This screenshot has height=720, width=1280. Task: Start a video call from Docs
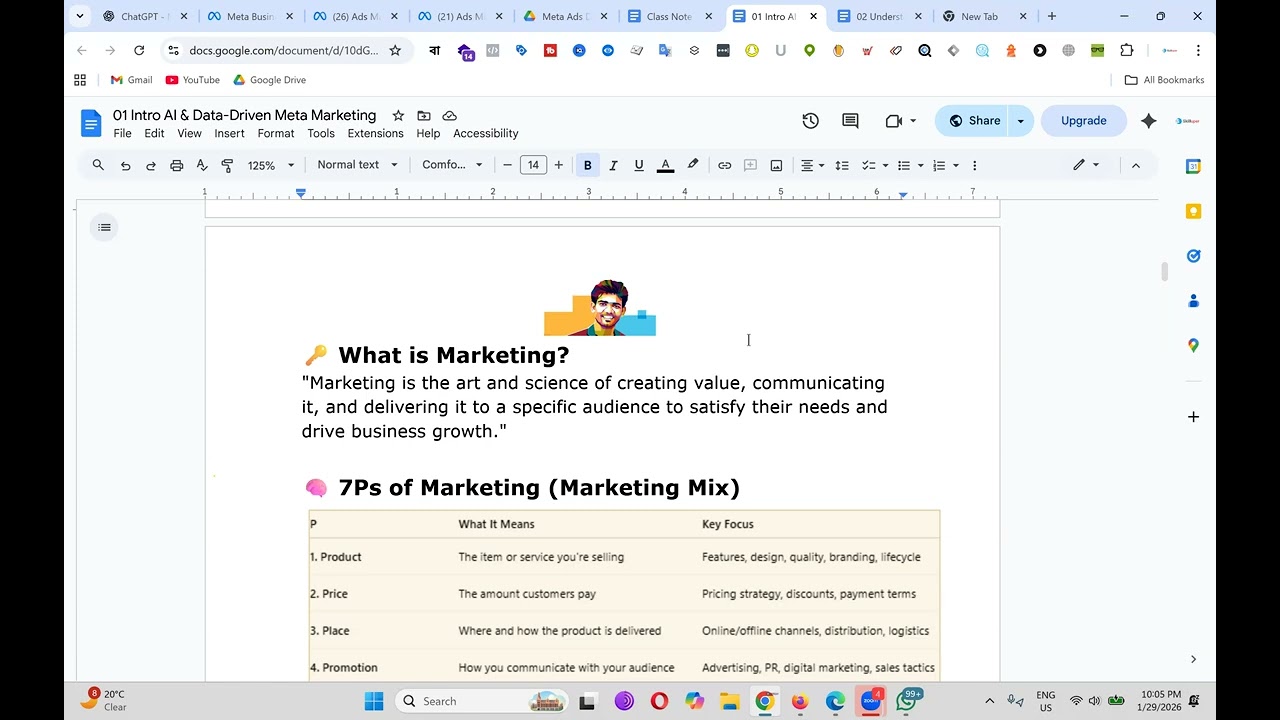point(894,121)
